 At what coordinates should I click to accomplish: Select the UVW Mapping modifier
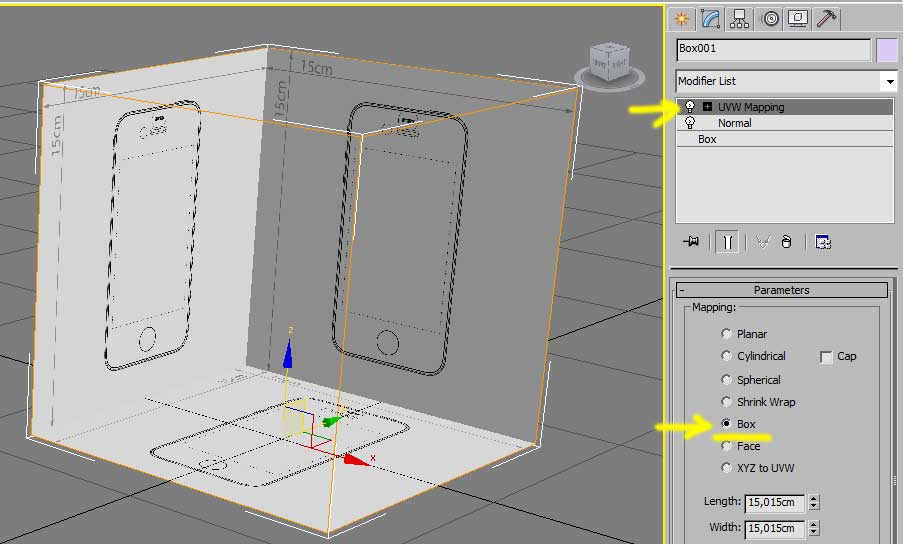(751, 107)
